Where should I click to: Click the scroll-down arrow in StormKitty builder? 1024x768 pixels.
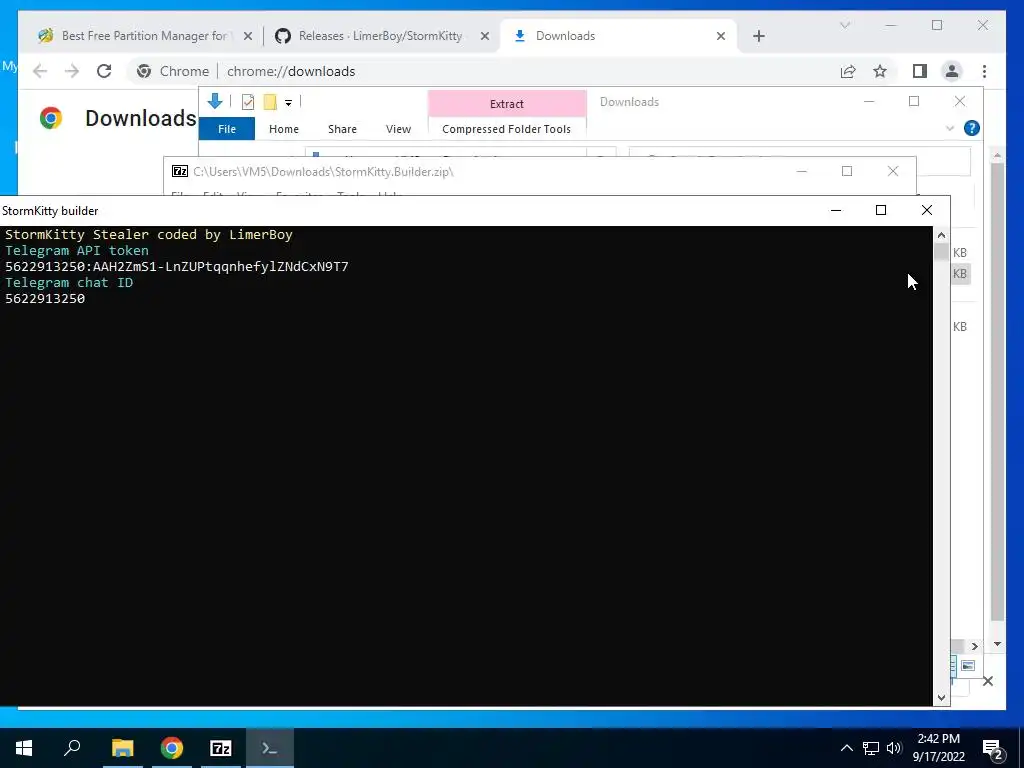point(941,697)
